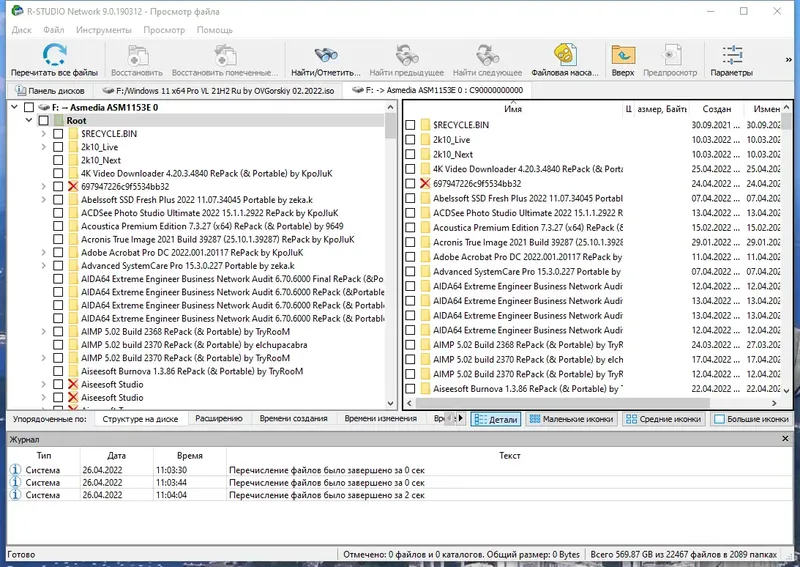Viewport: 800px width, 567px height.
Task: Check the Root folder checkbox
Action: pos(43,120)
